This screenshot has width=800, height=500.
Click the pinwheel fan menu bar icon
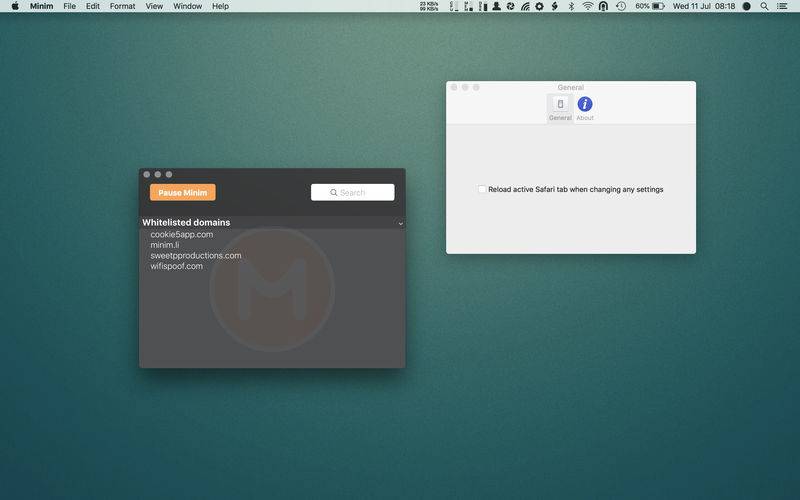point(511,6)
